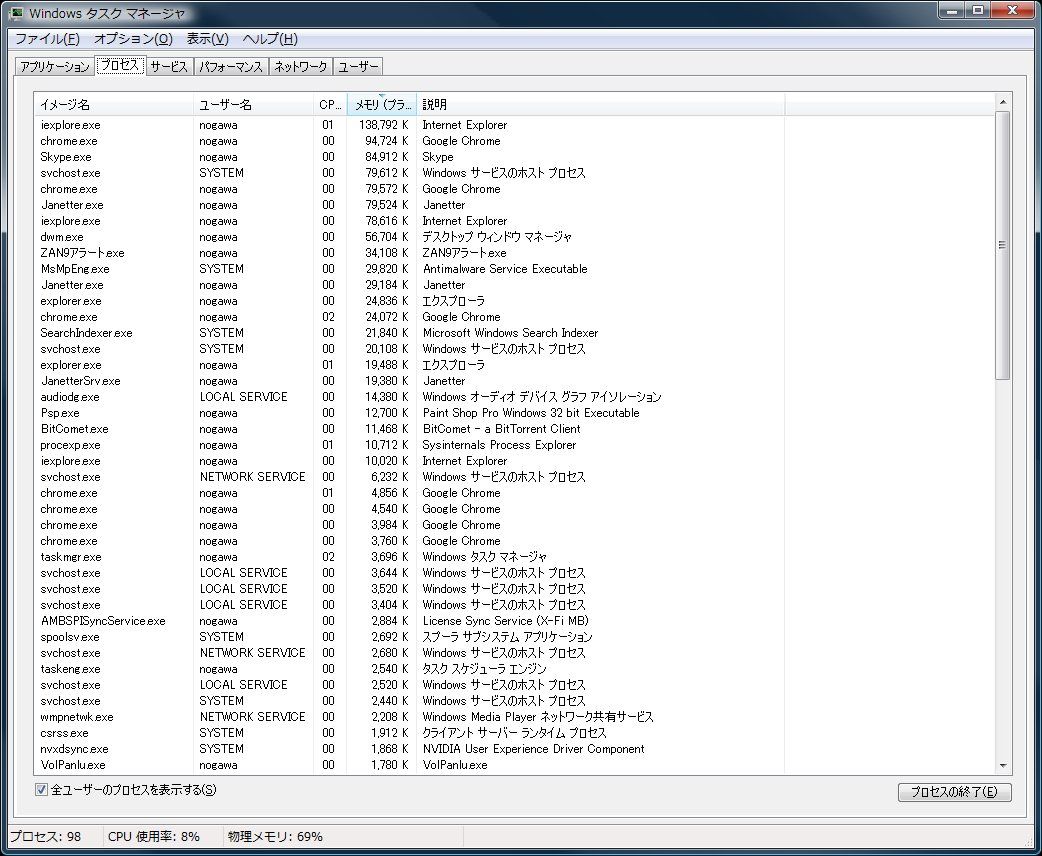Viewport: 1042px width, 856px height.
Task: Switch to the サービス tab
Action: tap(169, 66)
